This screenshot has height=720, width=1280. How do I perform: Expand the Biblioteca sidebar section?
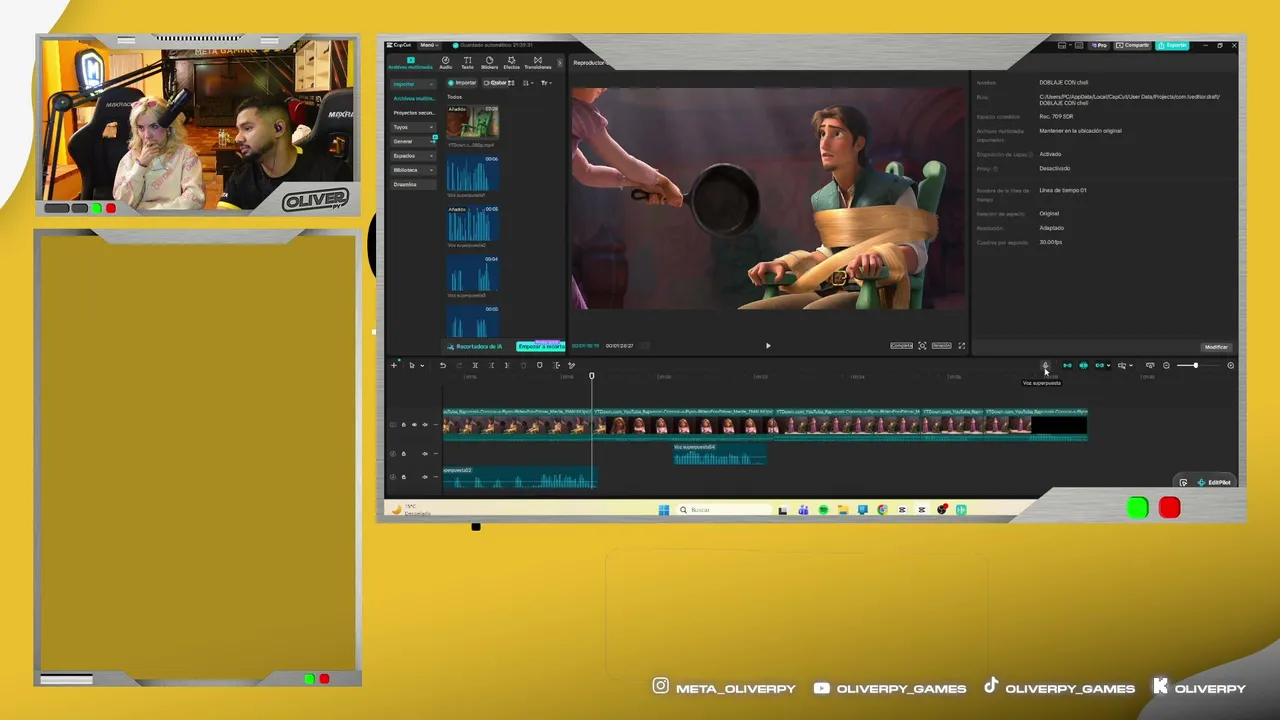tap(412, 170)
